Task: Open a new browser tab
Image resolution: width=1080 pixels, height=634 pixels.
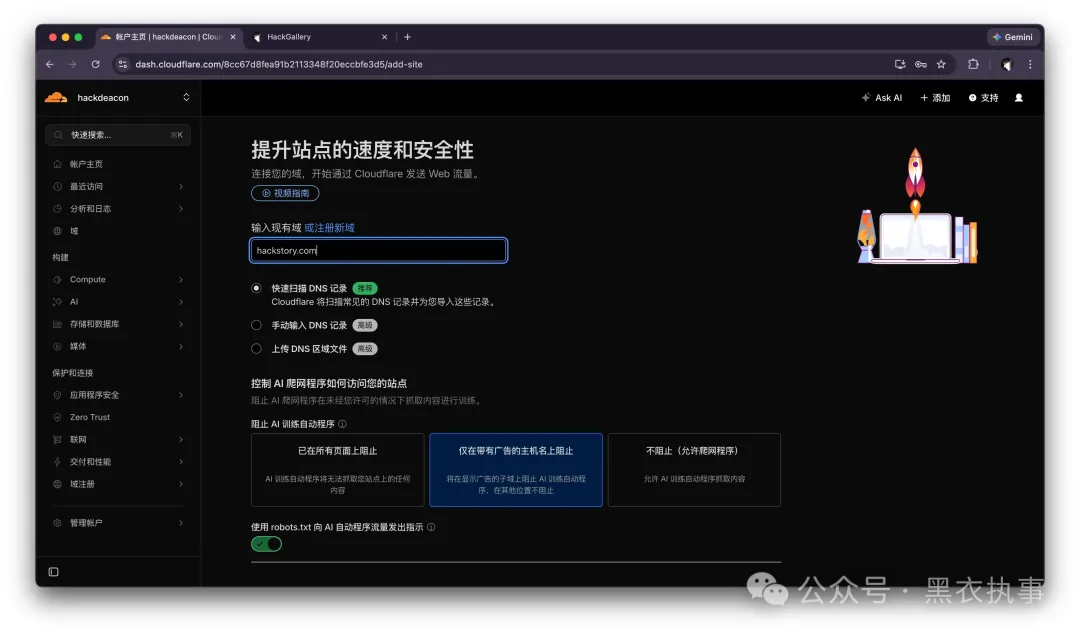Action: coord(408,37)
